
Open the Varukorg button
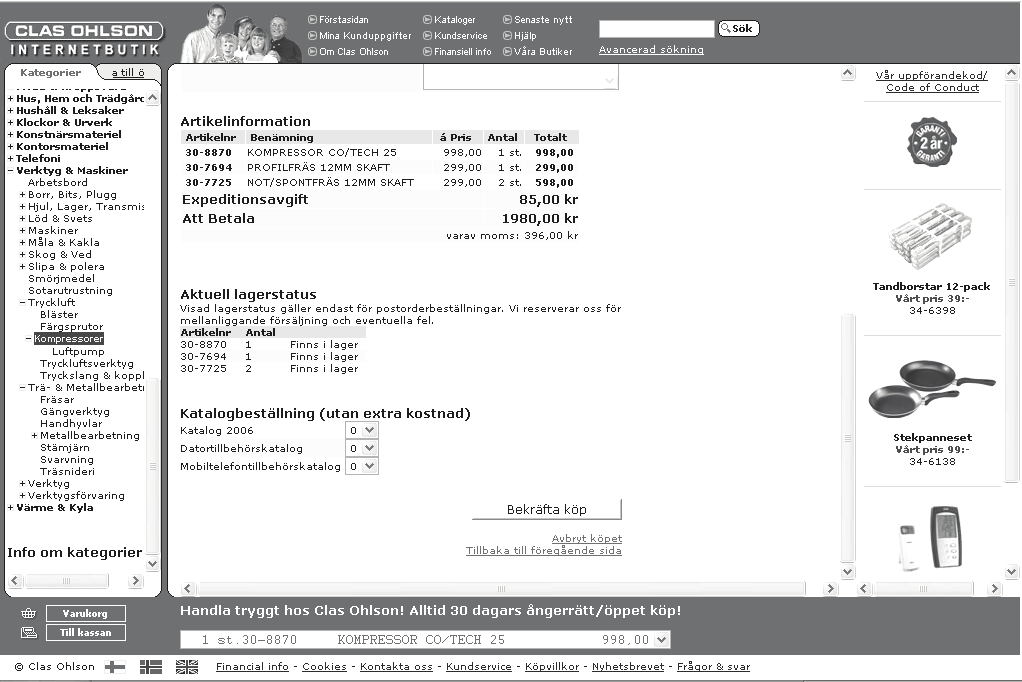(85, 614)
